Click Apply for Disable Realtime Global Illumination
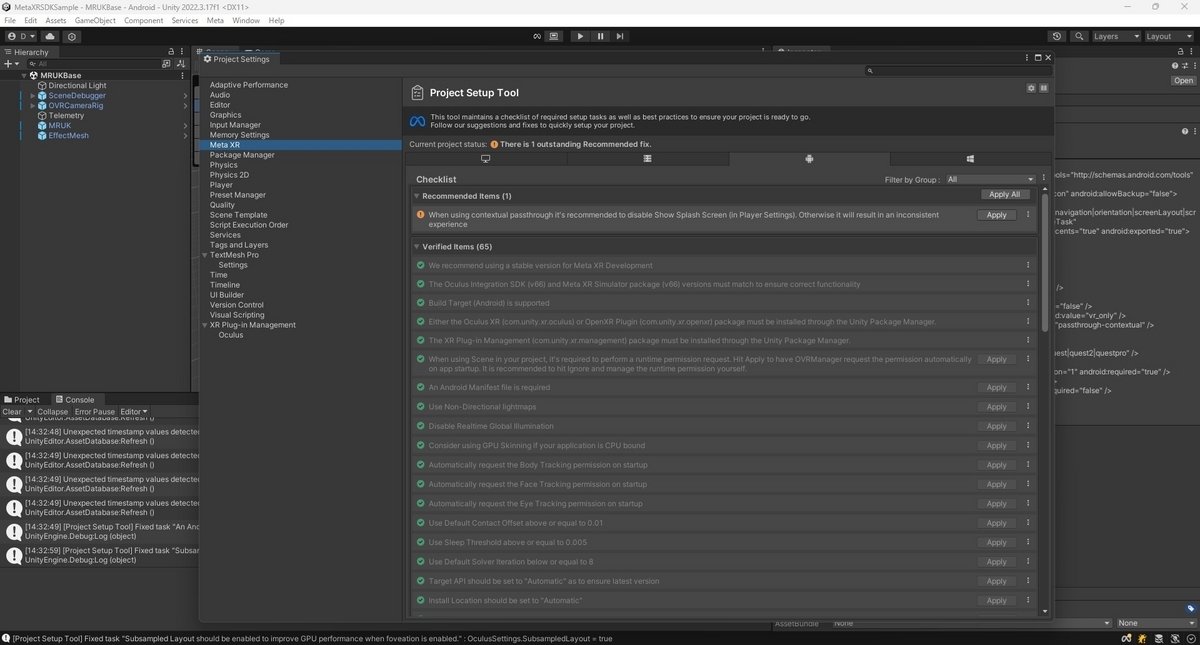 pos(997,426)
